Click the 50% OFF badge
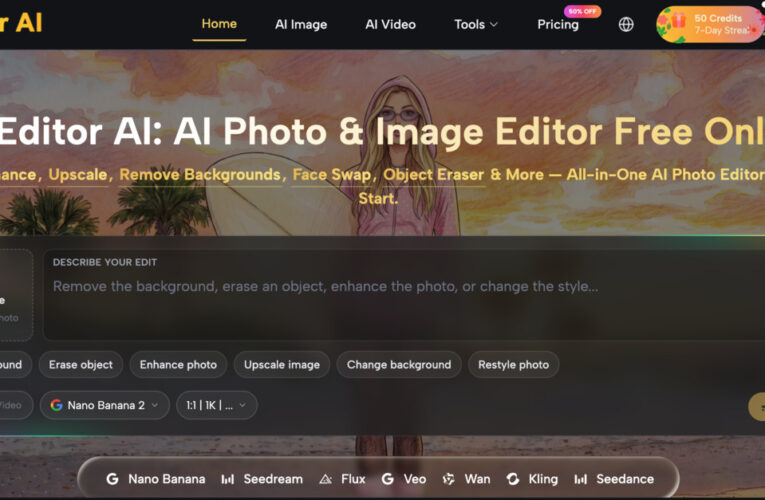765x500 pixels. click(583, 11)
